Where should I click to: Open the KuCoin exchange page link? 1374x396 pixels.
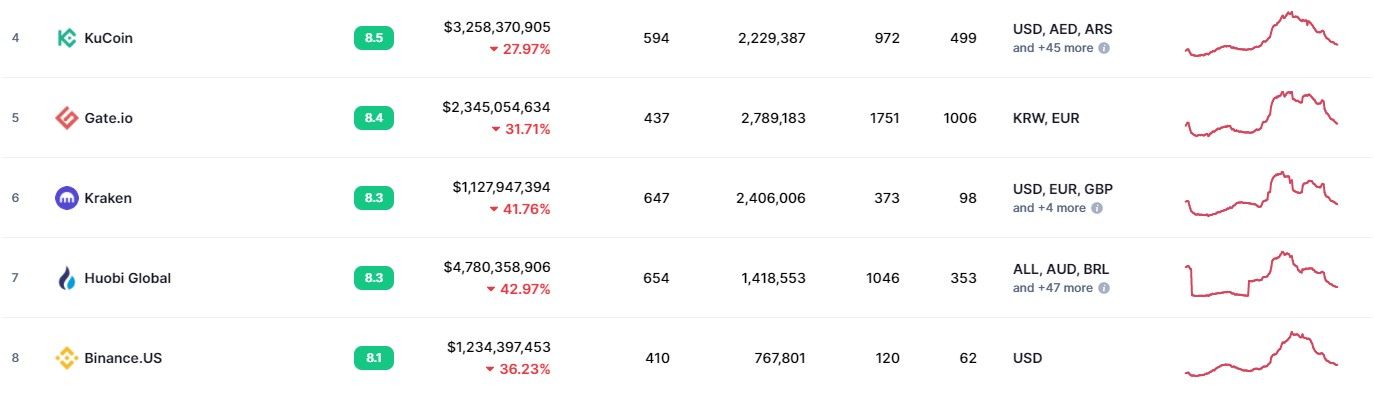click(x=109, y=38)
